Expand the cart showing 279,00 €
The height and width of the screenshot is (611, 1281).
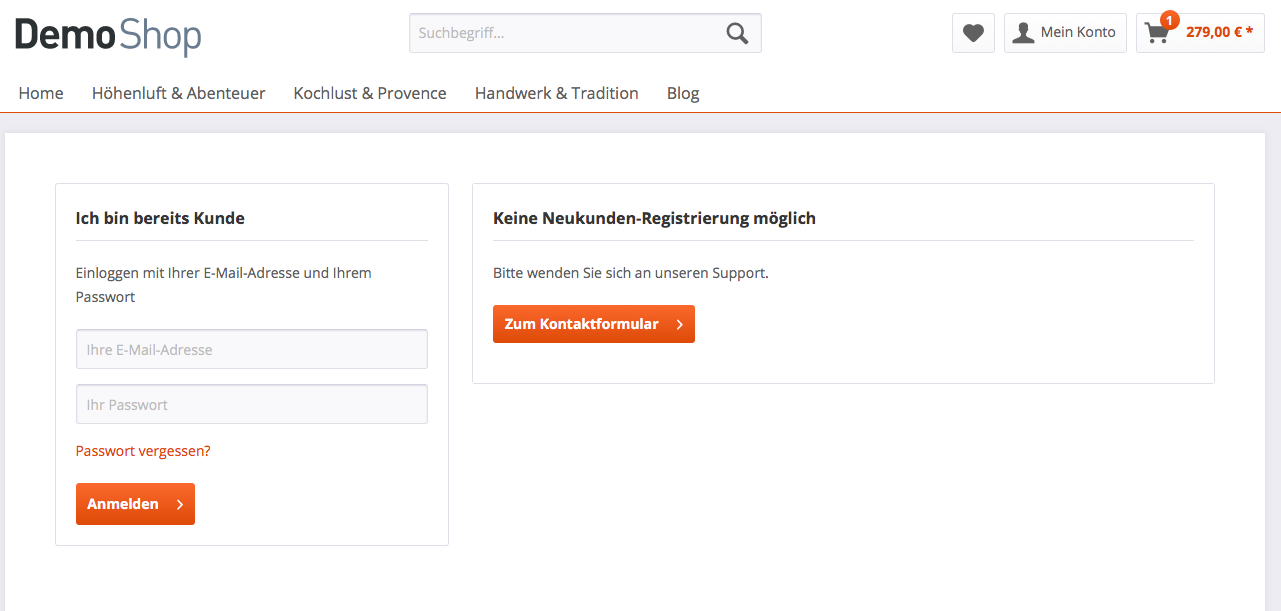click(1213, 32)
